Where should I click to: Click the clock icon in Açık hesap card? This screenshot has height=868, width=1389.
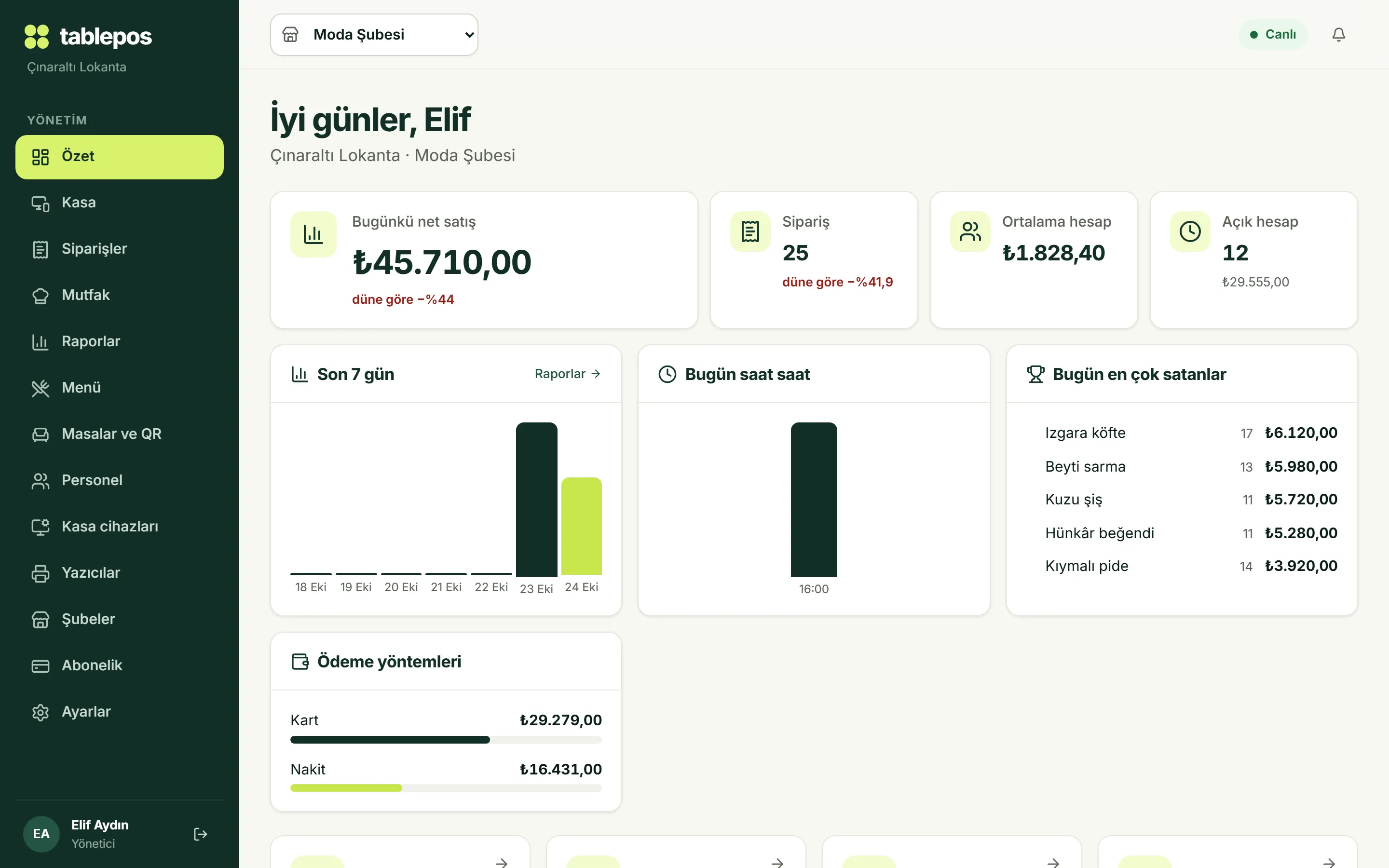pos(1190,231)
